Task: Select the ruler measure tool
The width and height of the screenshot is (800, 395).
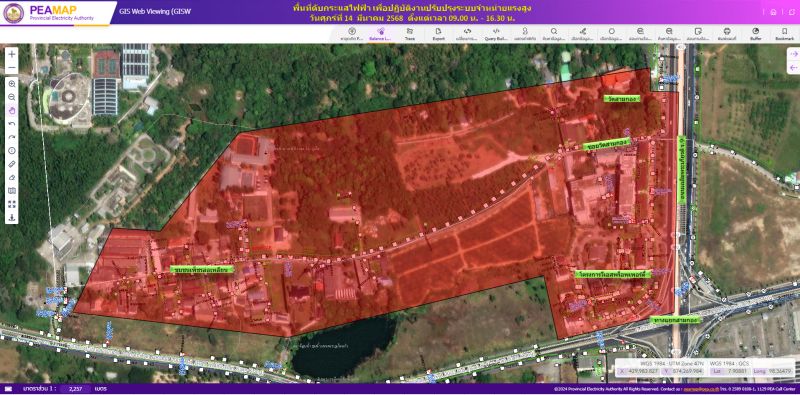Action: click(x=12, y=164)
